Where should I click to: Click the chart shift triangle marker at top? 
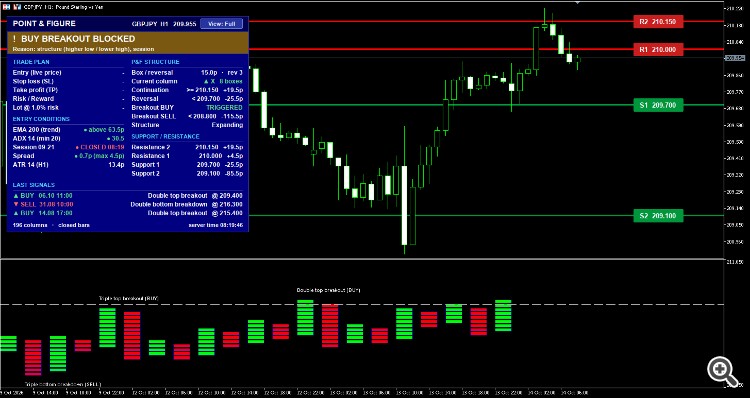[x=577, y=2]
